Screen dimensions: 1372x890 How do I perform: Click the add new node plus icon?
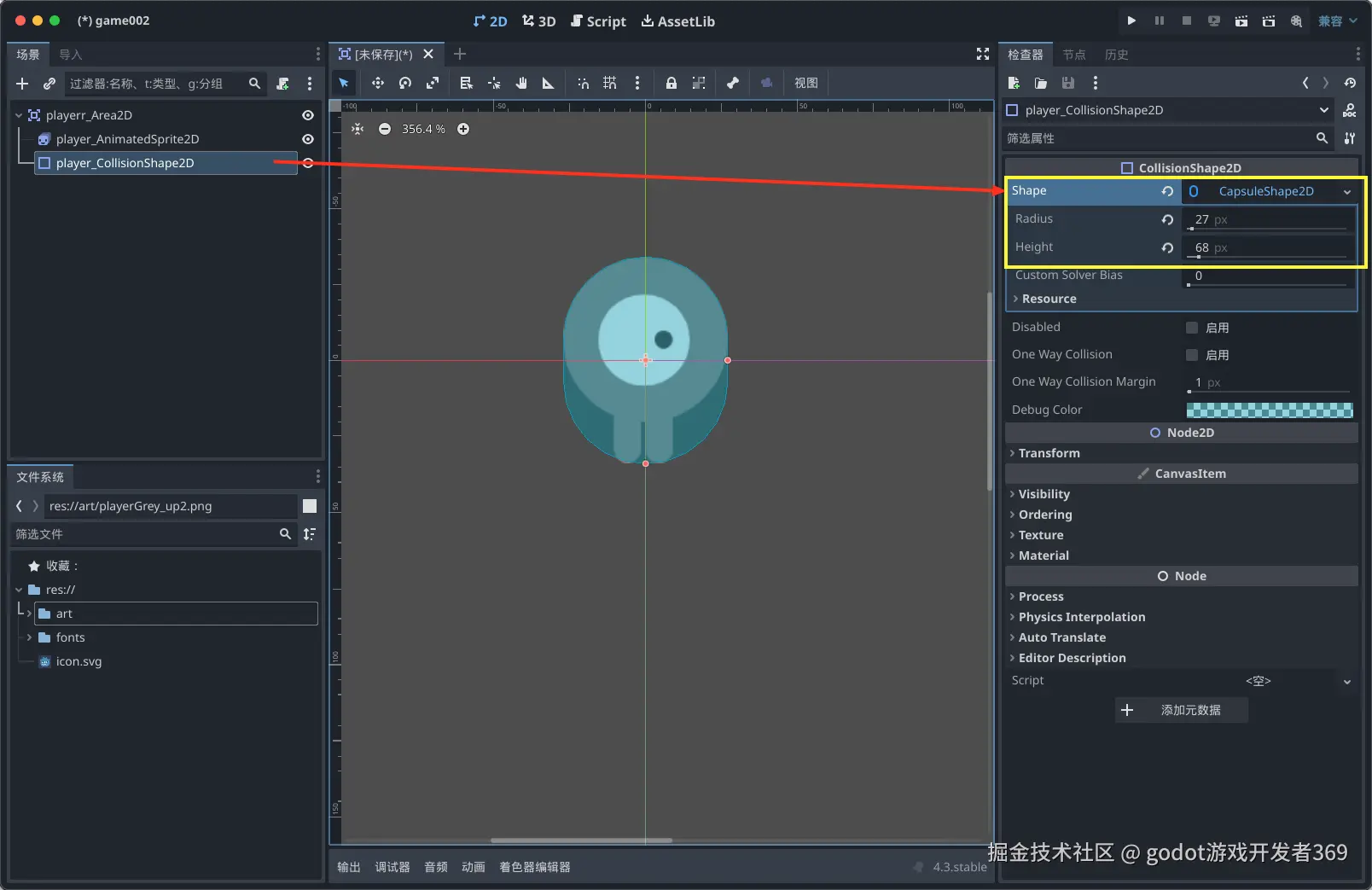22,84
